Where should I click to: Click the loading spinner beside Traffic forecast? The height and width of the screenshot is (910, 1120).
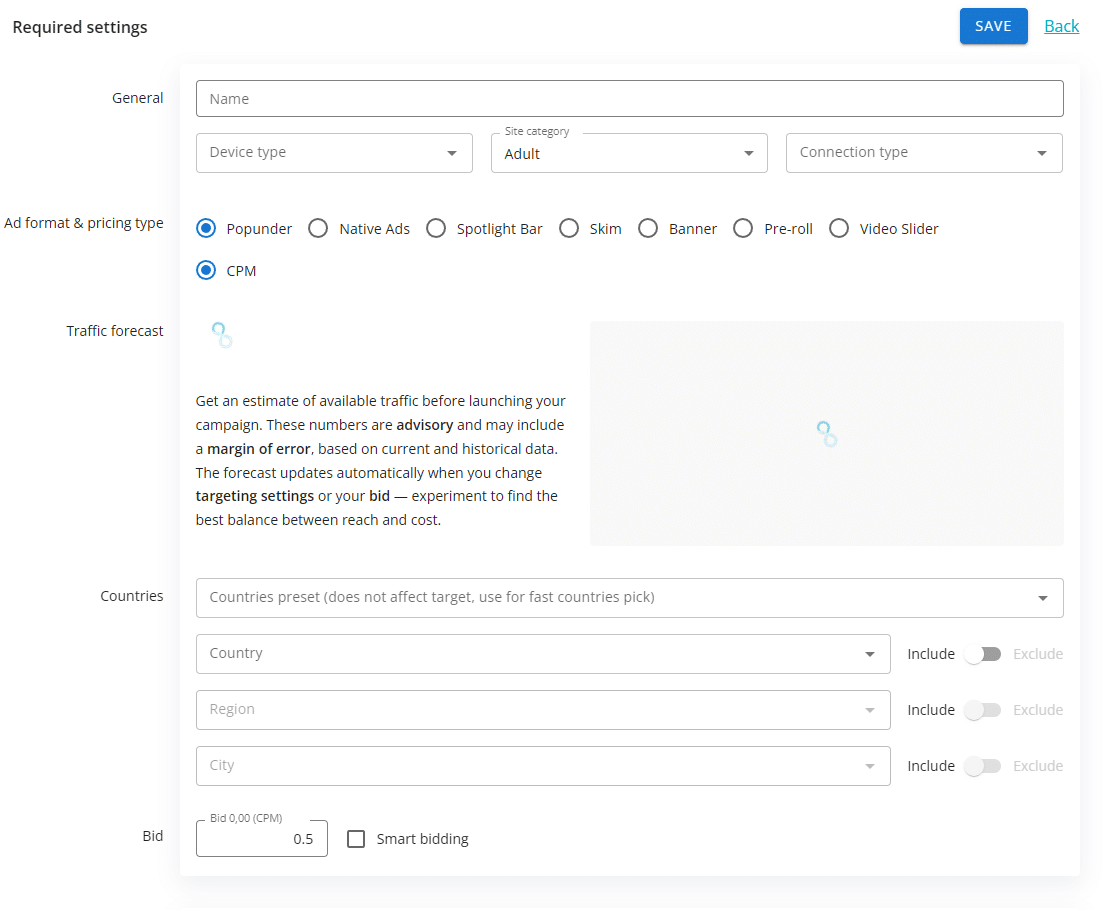(x=222, y=335)
